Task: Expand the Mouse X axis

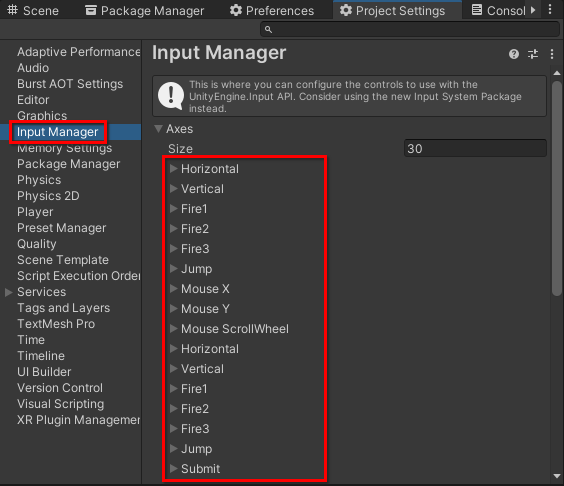Action: coord(174,289)
